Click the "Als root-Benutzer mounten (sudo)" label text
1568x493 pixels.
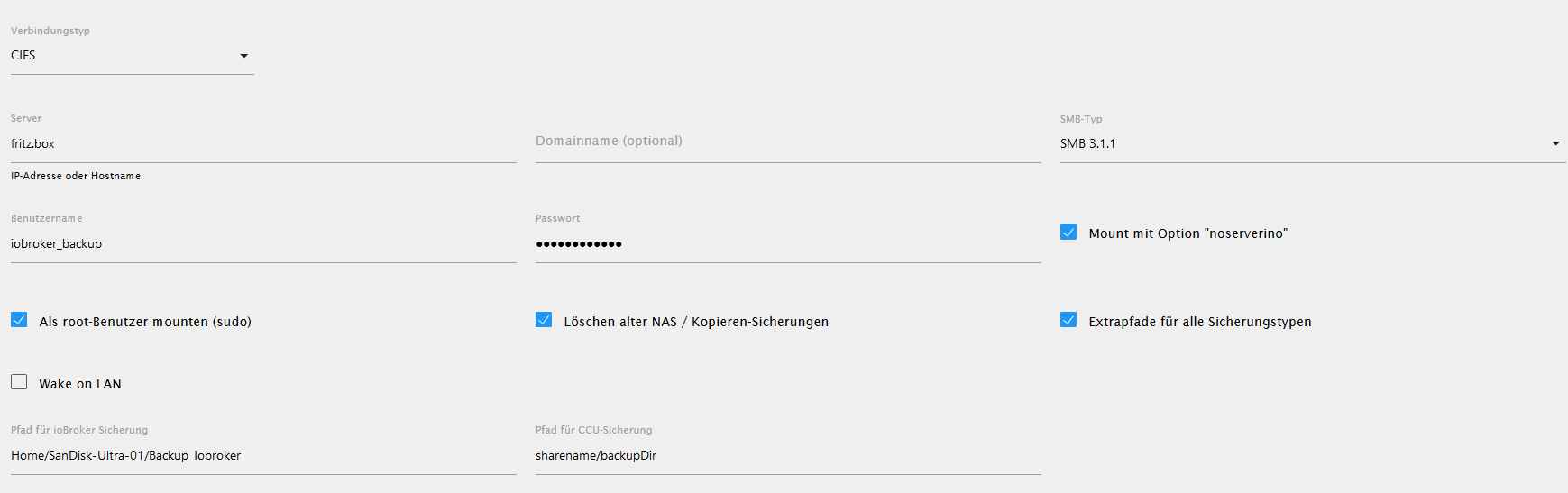click(x=145, y=322)
